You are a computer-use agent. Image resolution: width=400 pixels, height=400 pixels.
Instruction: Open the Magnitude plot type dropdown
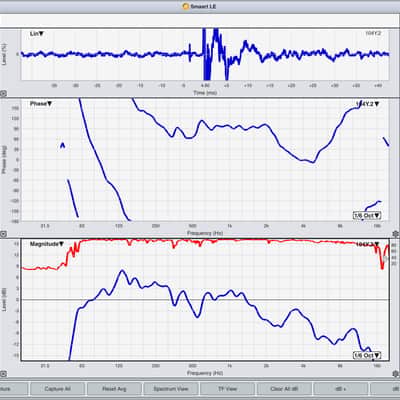(x=47, y=244)
